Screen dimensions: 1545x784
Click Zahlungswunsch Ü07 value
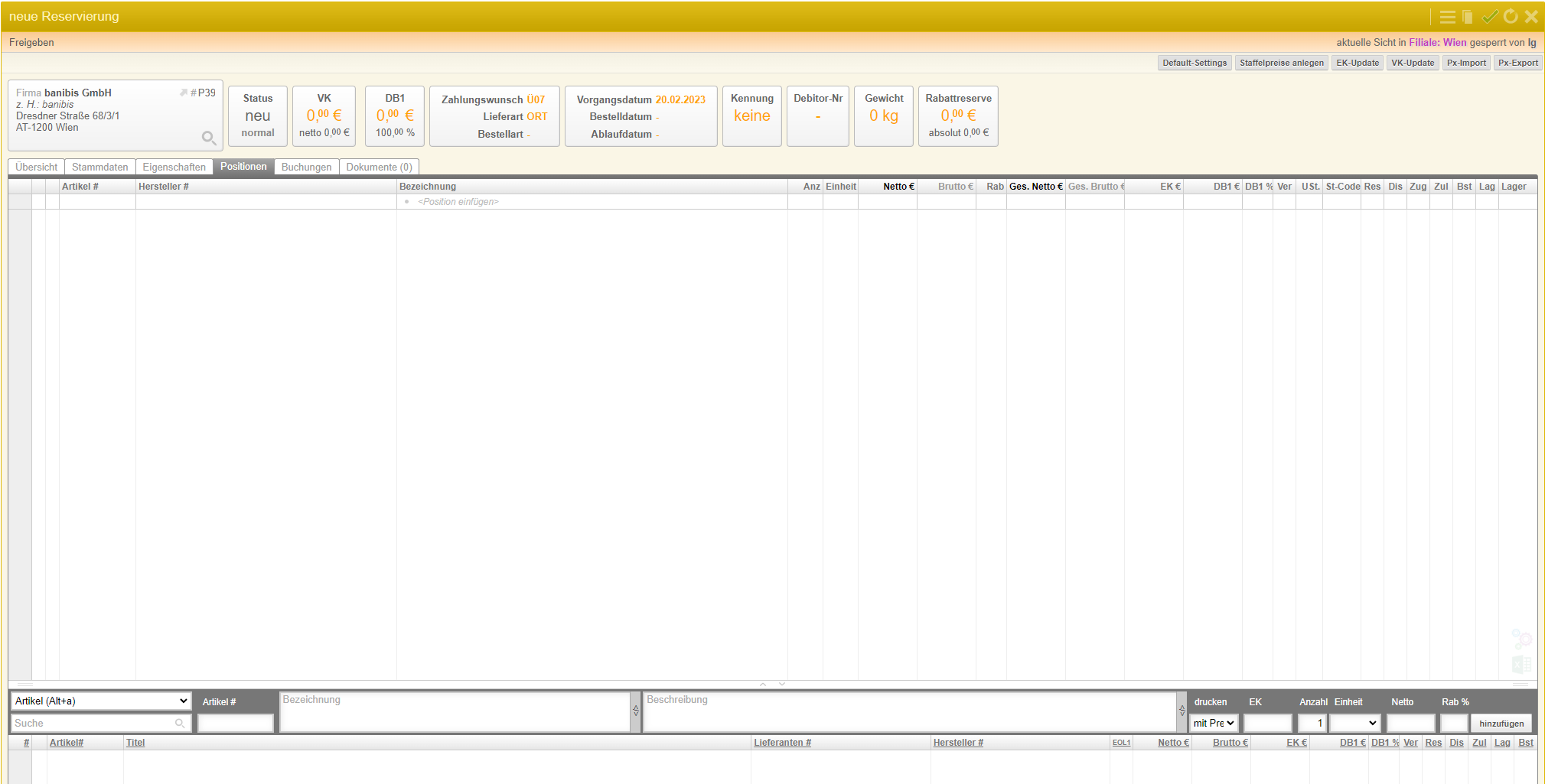click(x=536, y=99)
